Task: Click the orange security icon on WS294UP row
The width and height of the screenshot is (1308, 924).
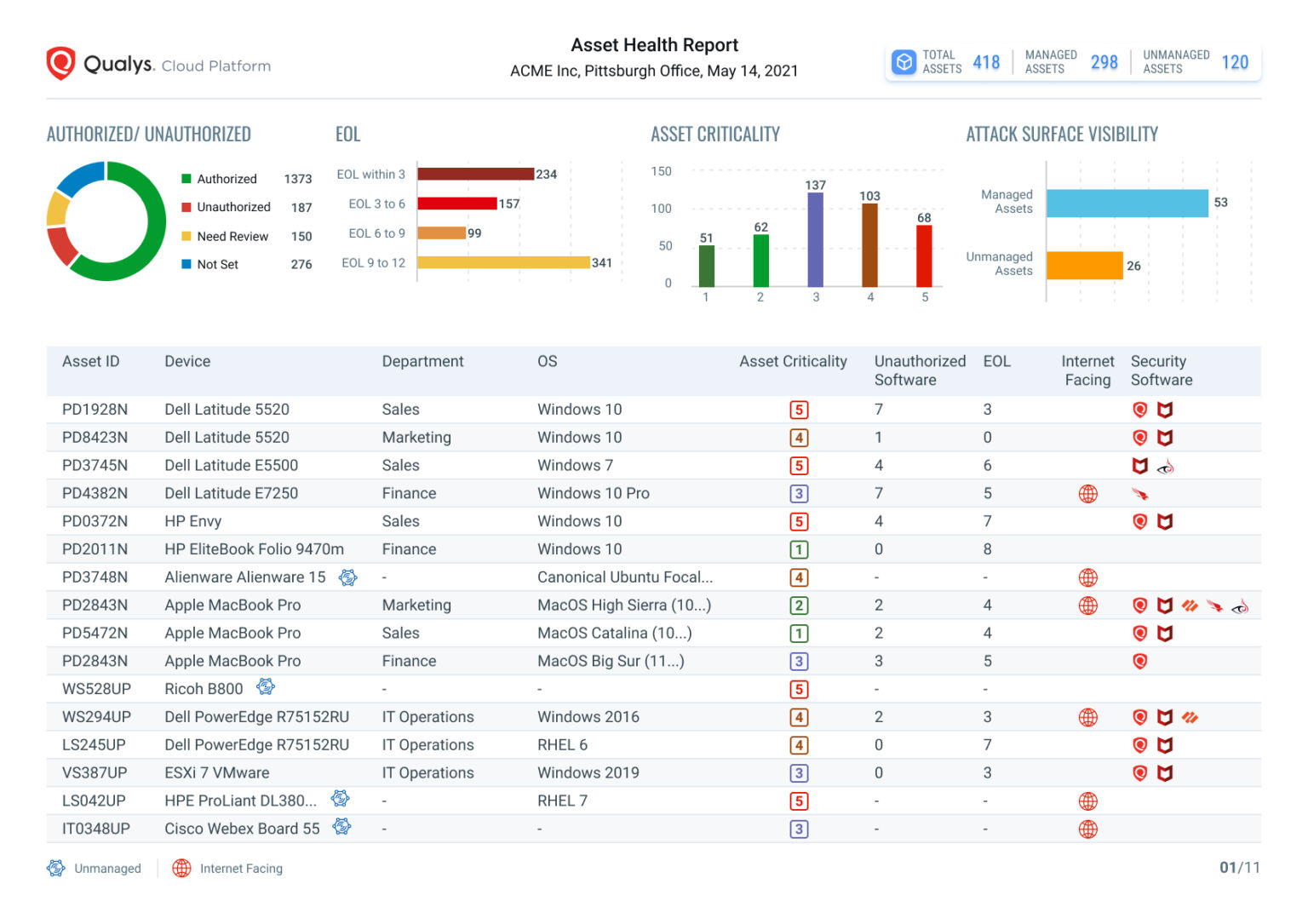Action: click(1190, 717)
